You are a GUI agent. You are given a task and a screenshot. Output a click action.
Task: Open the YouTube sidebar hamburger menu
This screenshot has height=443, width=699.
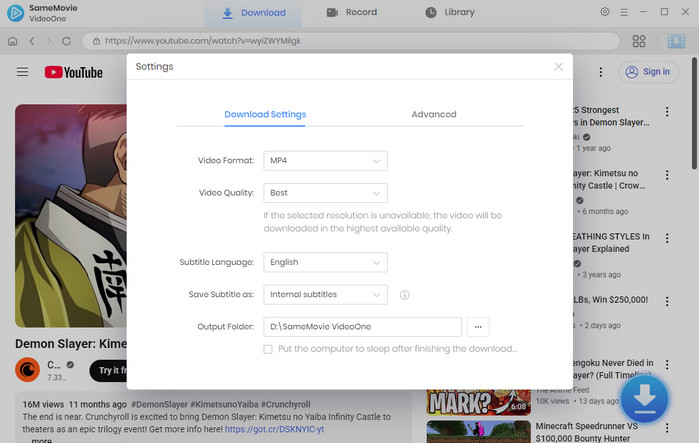(22, 72)
